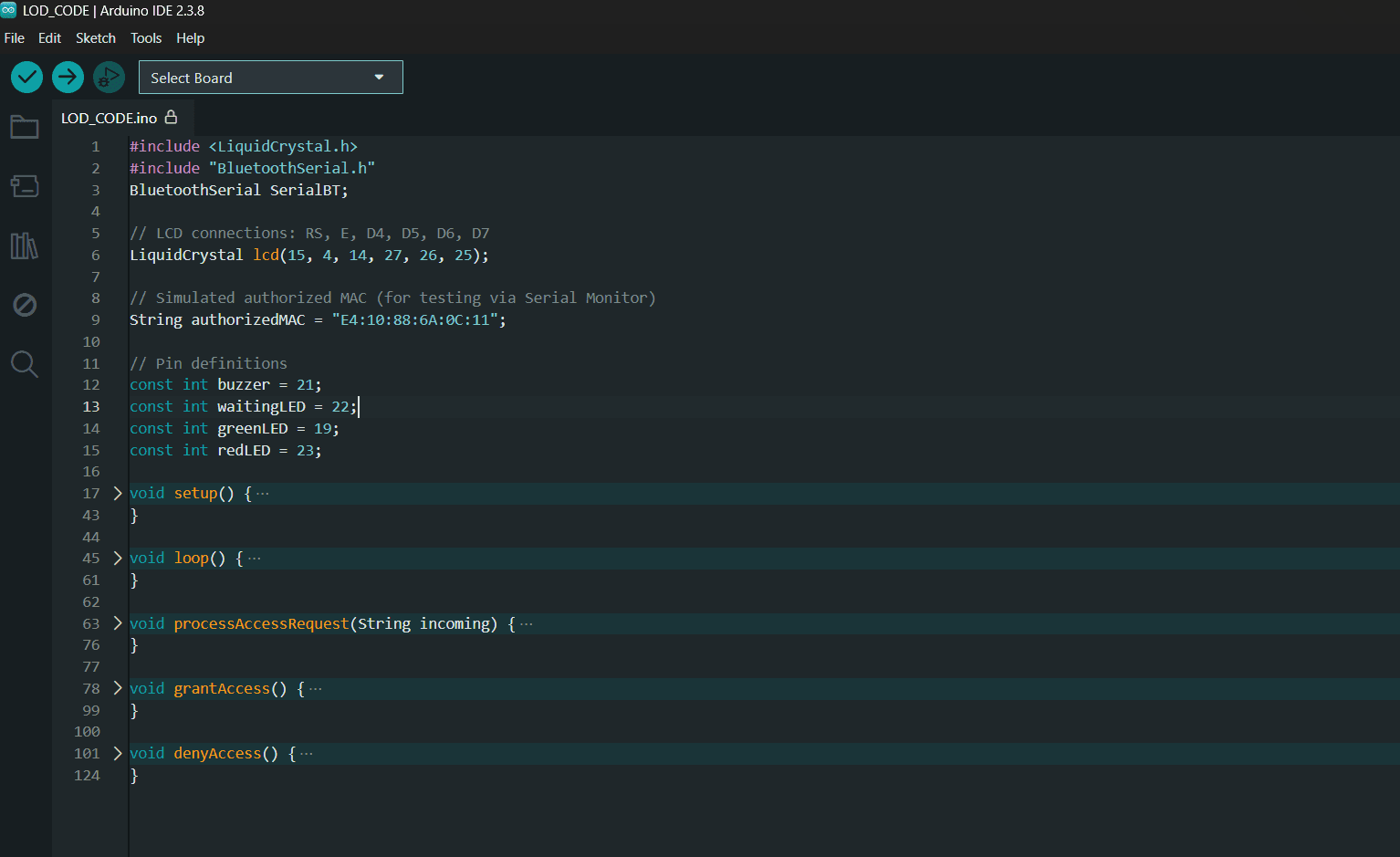Expand the folded loop() function
The height and width of the screenshot is (857, 1400).
pos(118,558)
